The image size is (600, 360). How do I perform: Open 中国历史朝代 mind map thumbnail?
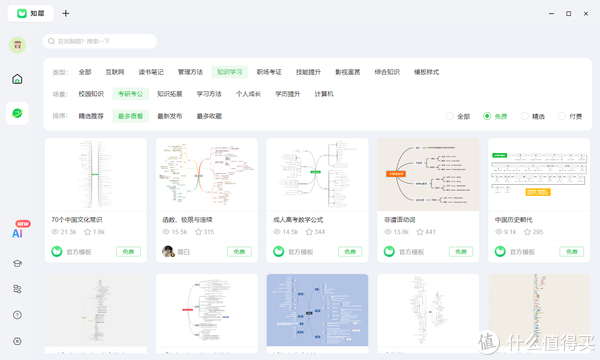[539, 174]
